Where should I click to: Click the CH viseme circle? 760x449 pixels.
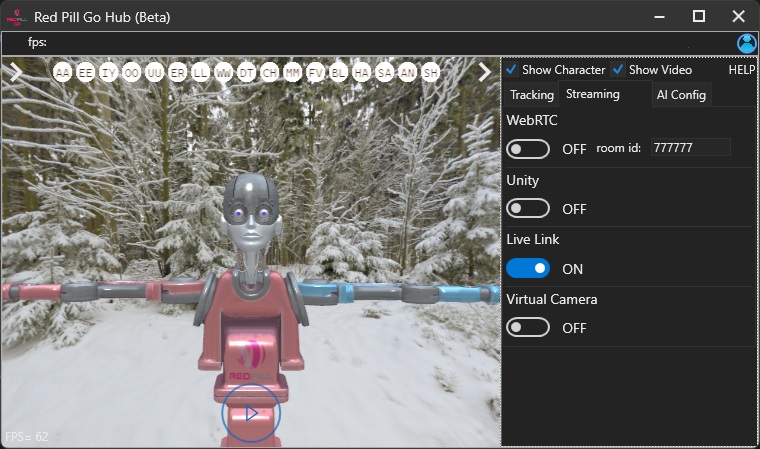click(270, 73)
